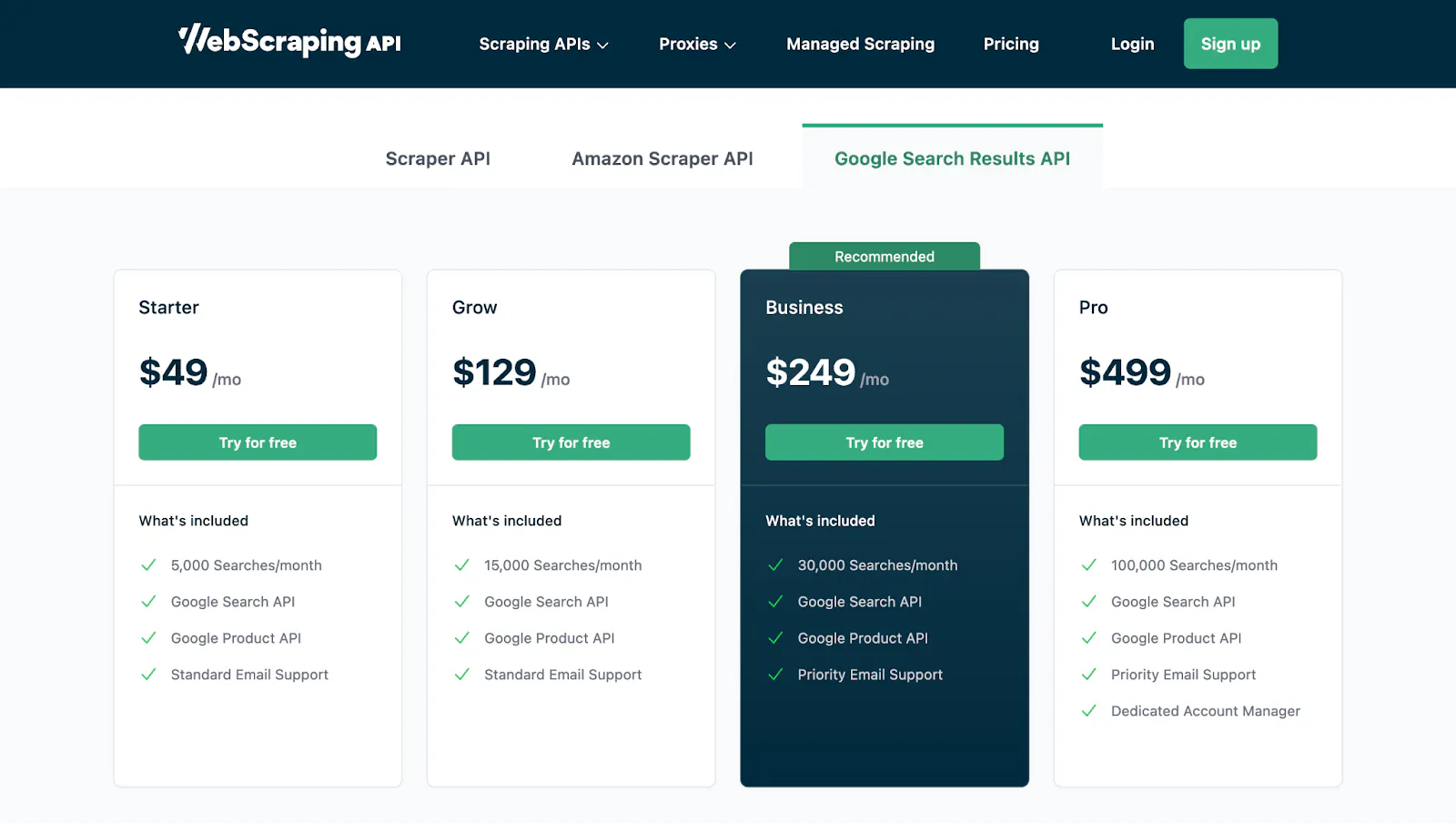Click the $129 /mo Grow price

coord(511,372)
